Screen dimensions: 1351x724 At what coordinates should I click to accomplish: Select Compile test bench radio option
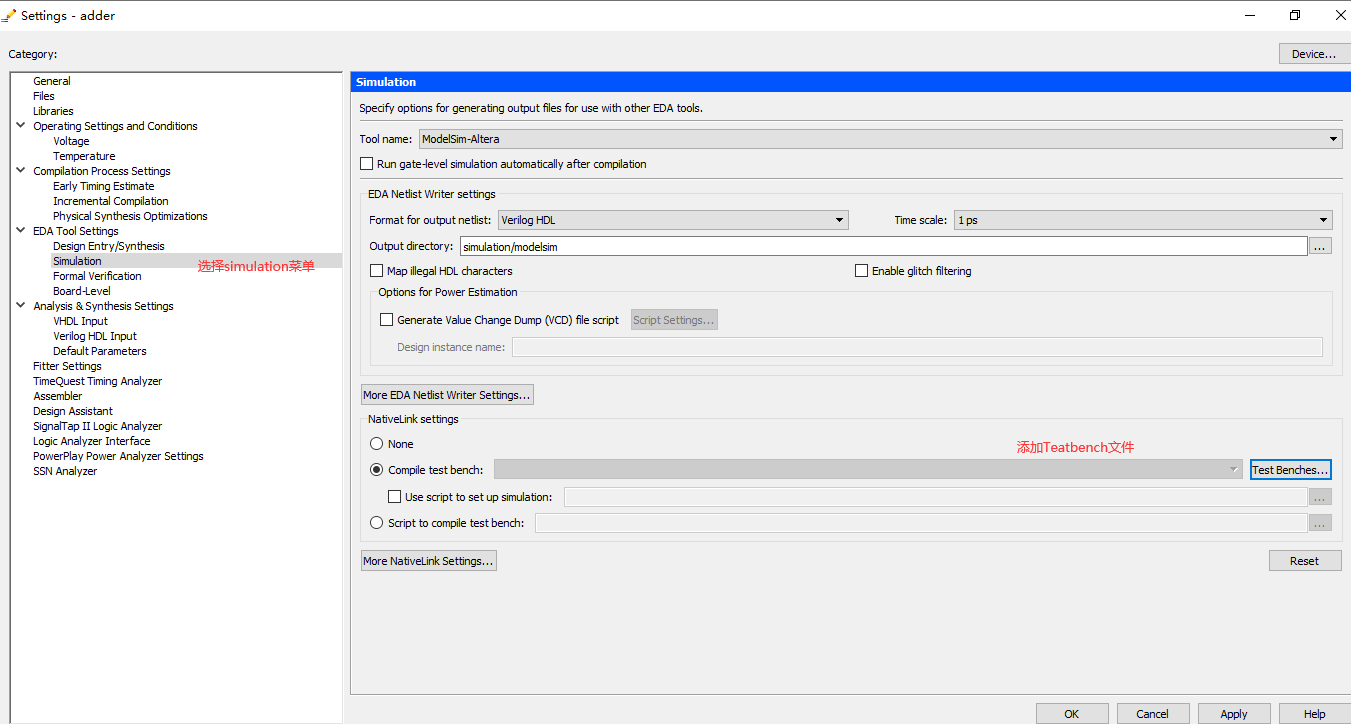pyautogui.click(x=377, y=470)
